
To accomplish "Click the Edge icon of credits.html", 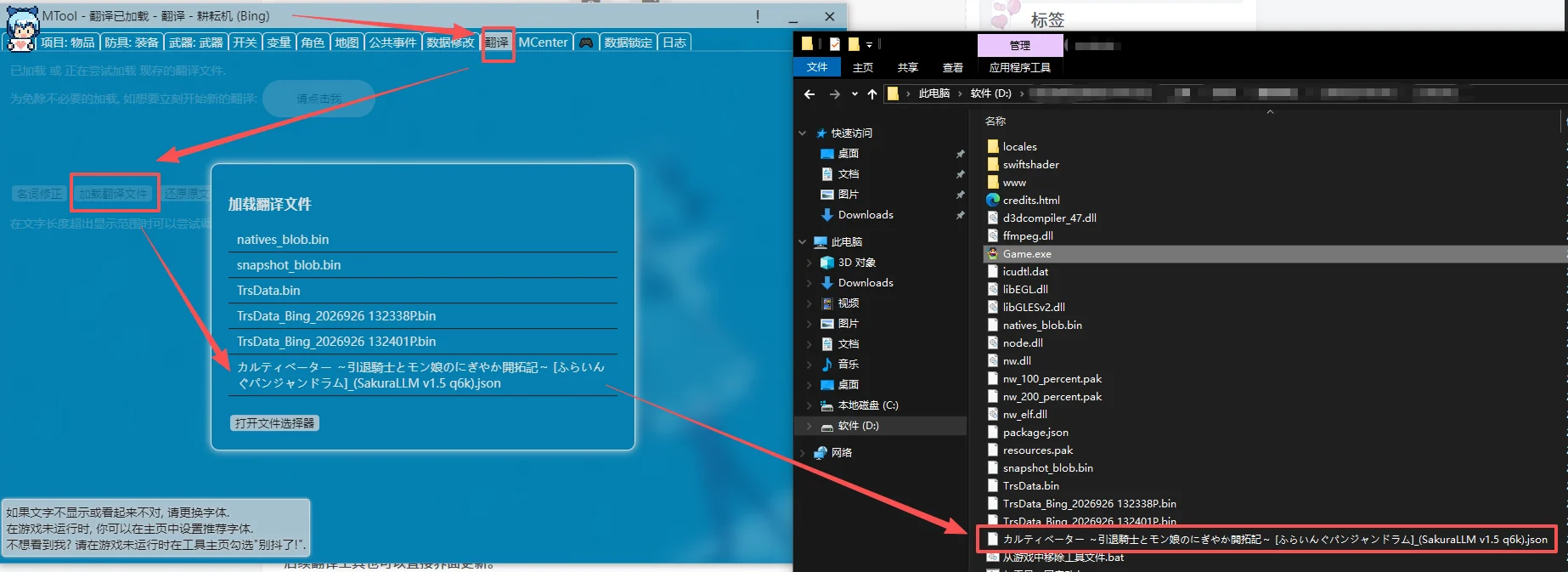I will click(993, 200).
